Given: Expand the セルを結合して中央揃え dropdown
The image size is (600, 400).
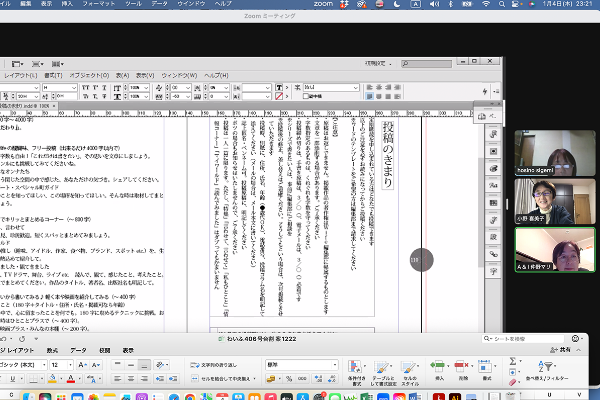Looking at the screenshot, I should 254,381.
